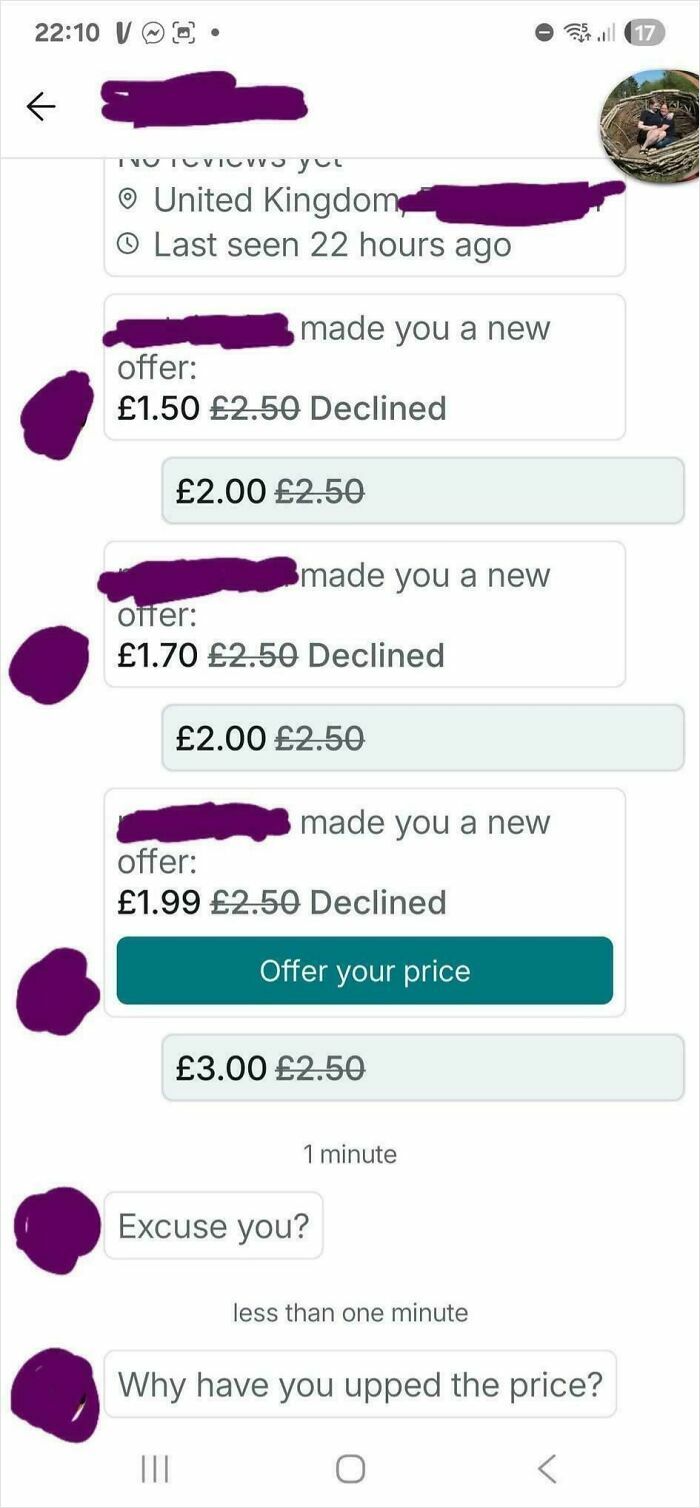Tap the Last seen 22 hours ago text

[330, 244]
